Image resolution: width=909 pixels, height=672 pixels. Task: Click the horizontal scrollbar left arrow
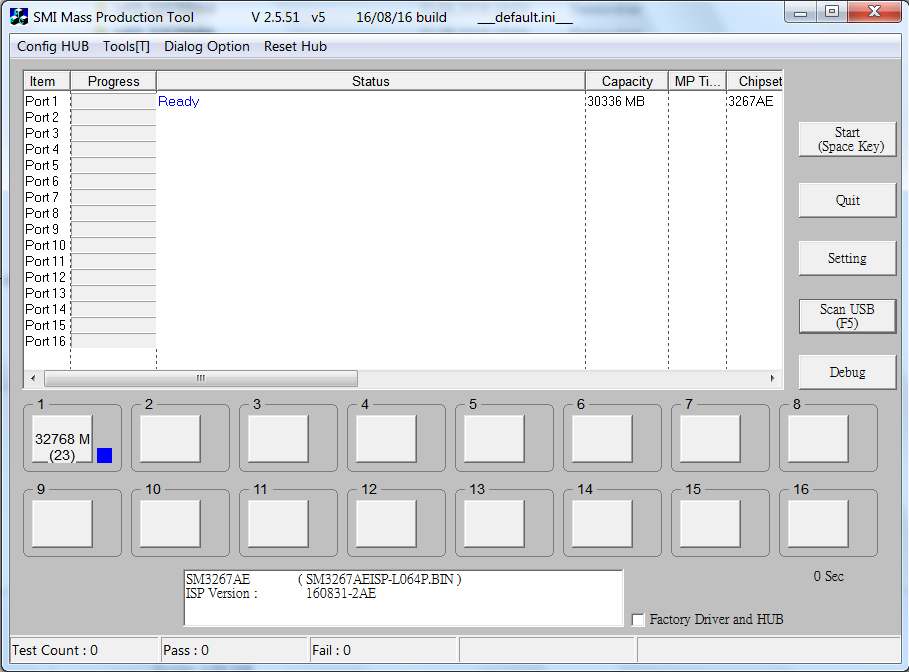33,379
